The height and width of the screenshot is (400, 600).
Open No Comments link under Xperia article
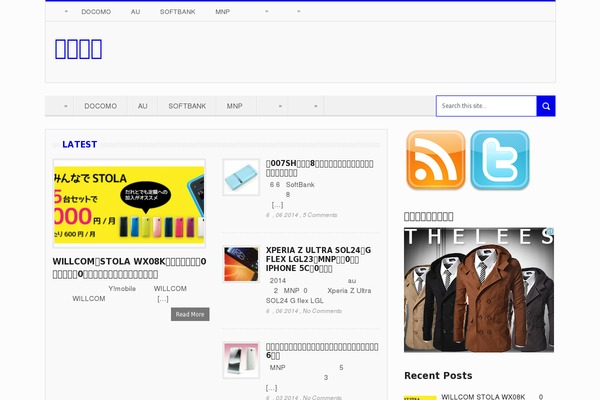point(322,311)
